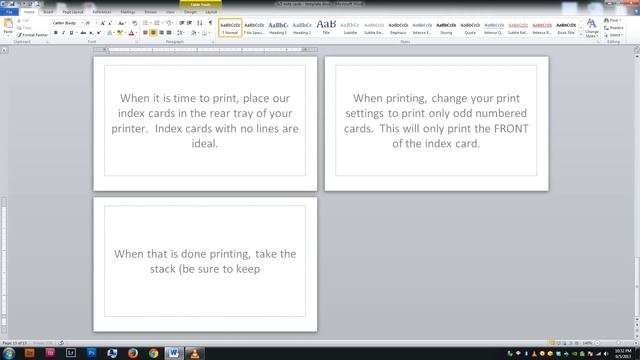Click the Numbering list icon
640x360 pixels.
tap(157, 23)
